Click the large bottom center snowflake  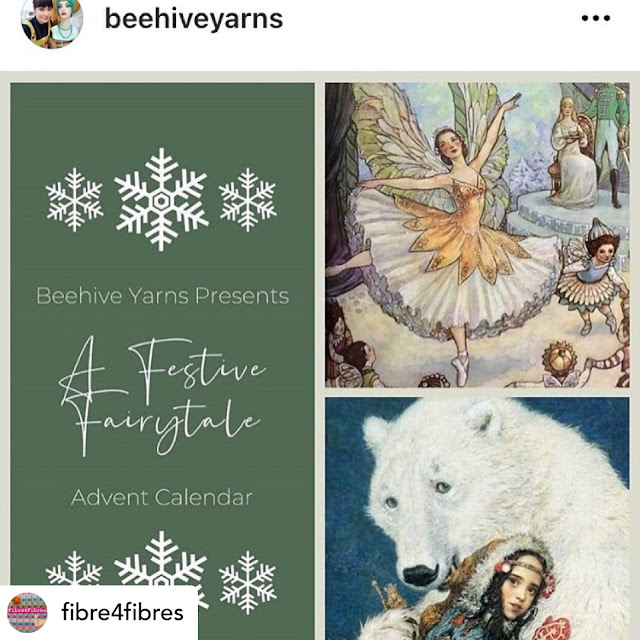162,561
